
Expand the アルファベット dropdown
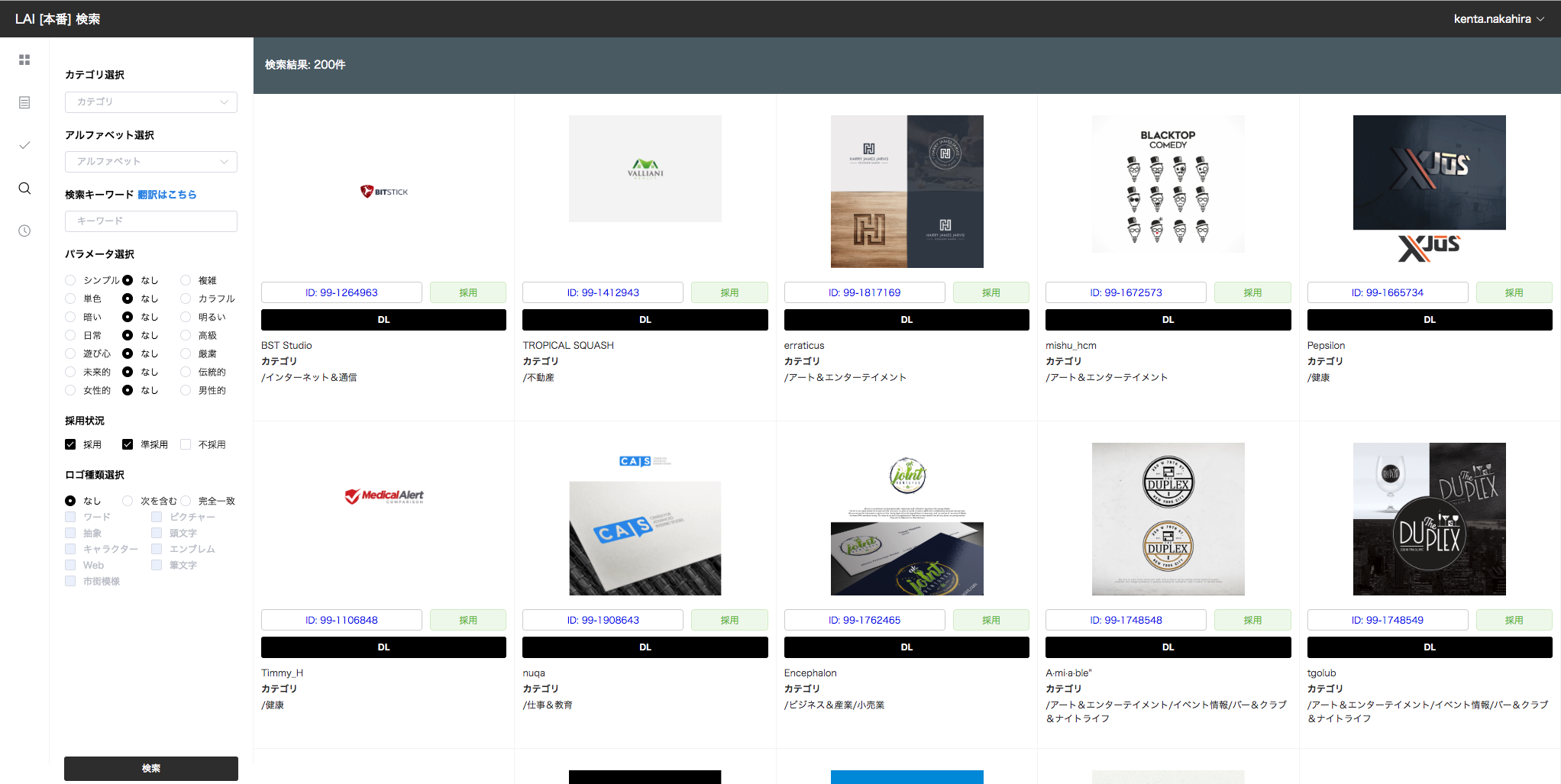(x=151, y=162)
